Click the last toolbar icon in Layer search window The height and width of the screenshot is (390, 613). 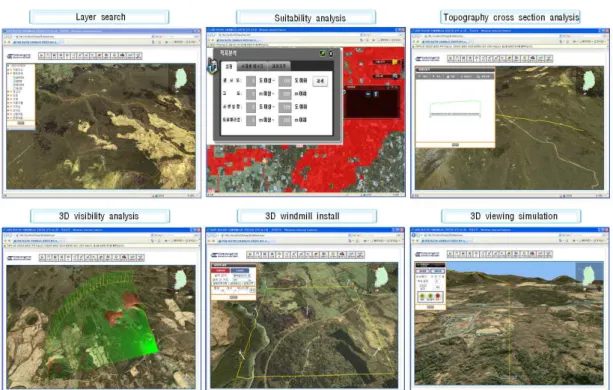(138, 56)
